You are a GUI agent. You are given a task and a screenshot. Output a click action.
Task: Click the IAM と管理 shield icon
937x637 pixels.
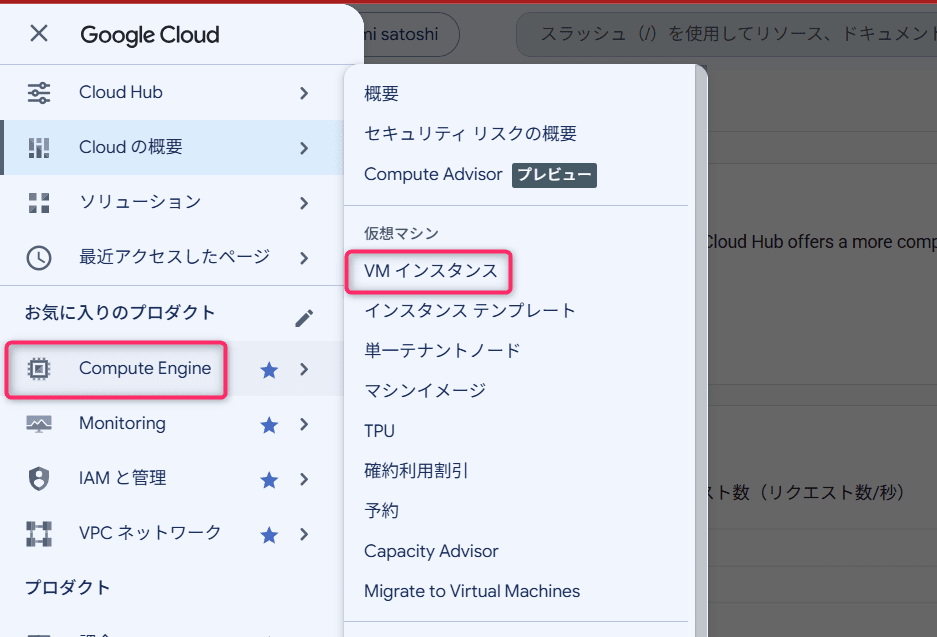click(x=39, y=479)
